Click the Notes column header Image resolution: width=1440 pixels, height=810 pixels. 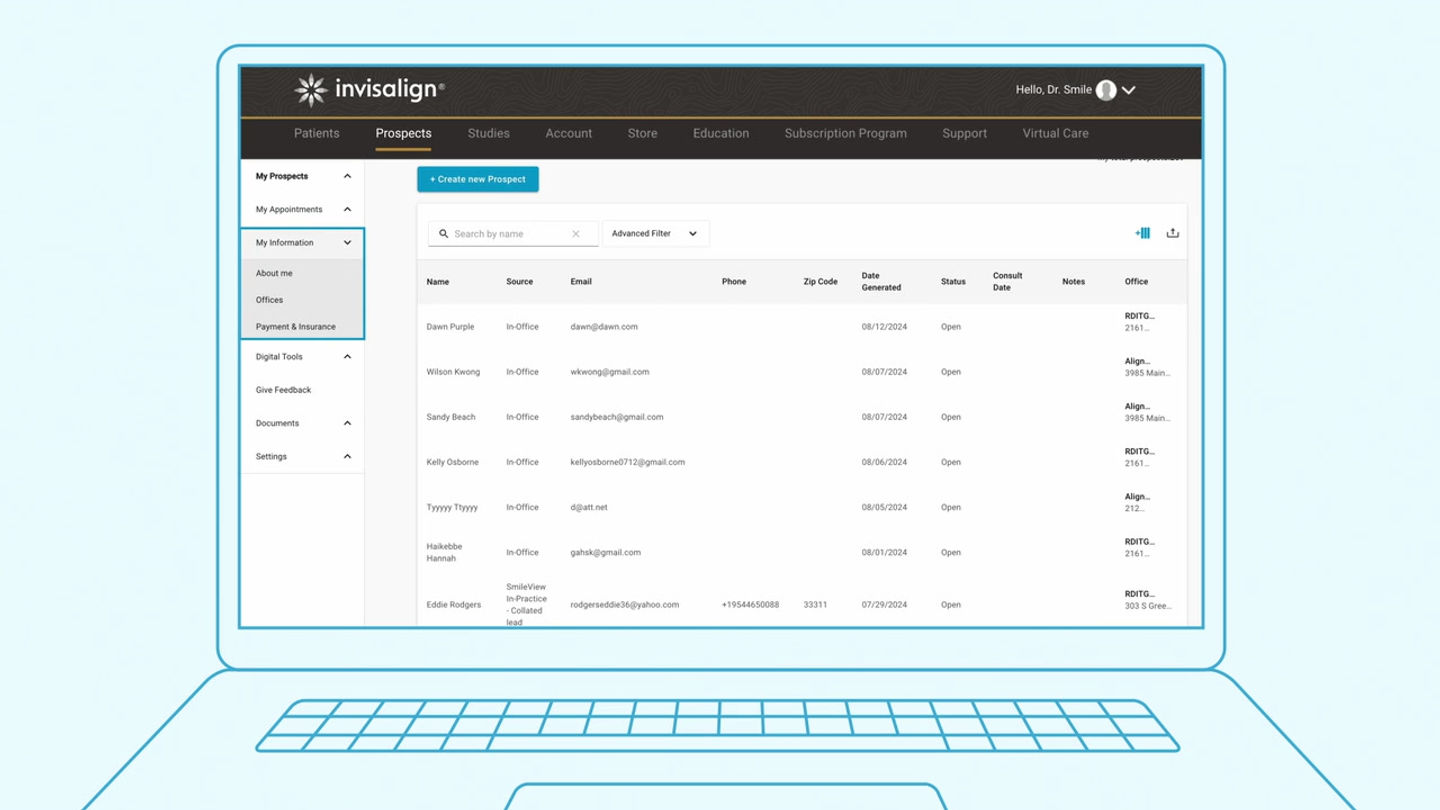click(1074, 282)
